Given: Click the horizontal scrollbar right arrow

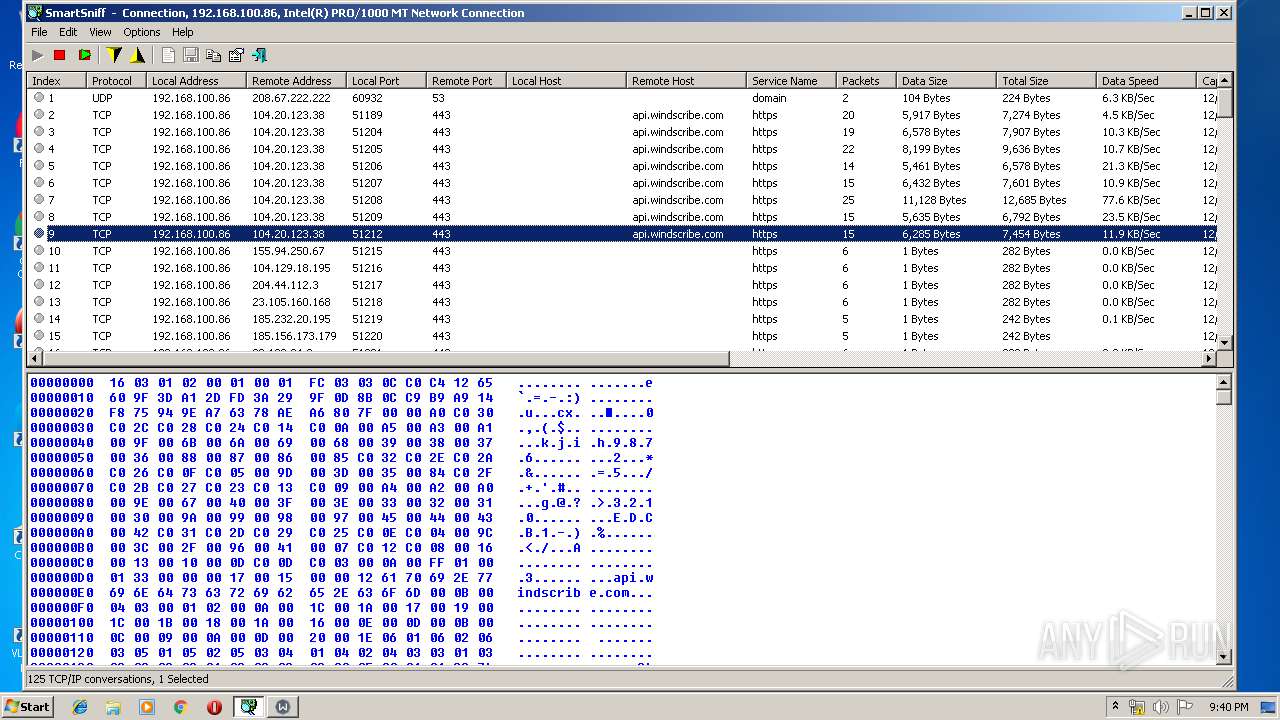Looking at the screenshot, I should (x=1209, y=358).
